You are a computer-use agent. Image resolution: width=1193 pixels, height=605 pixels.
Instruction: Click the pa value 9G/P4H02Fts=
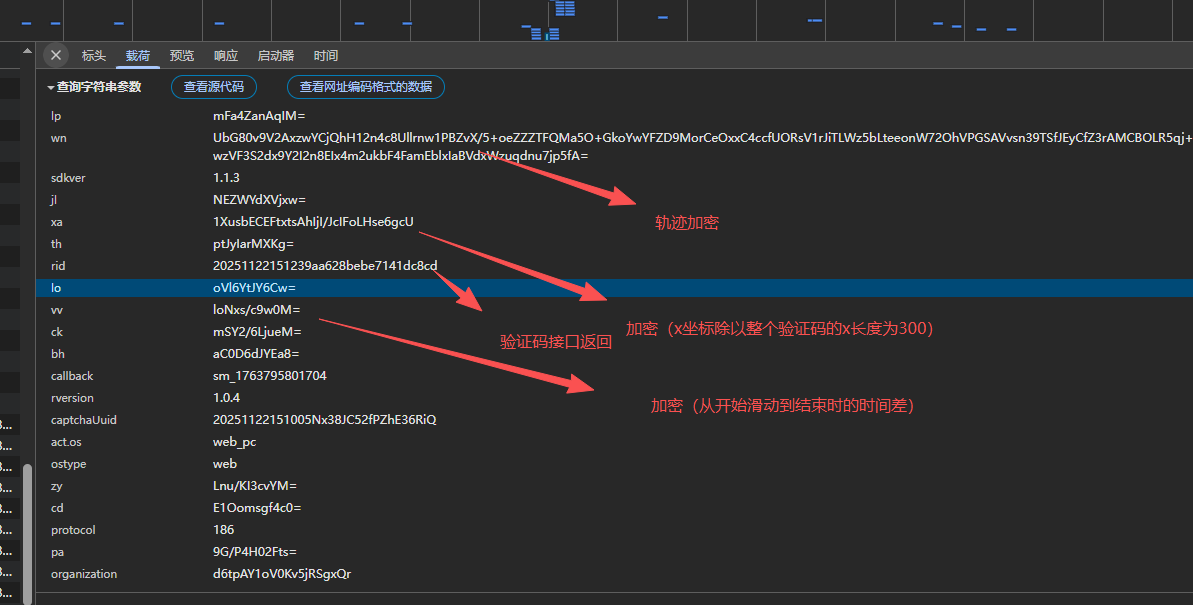click(255, 552)
